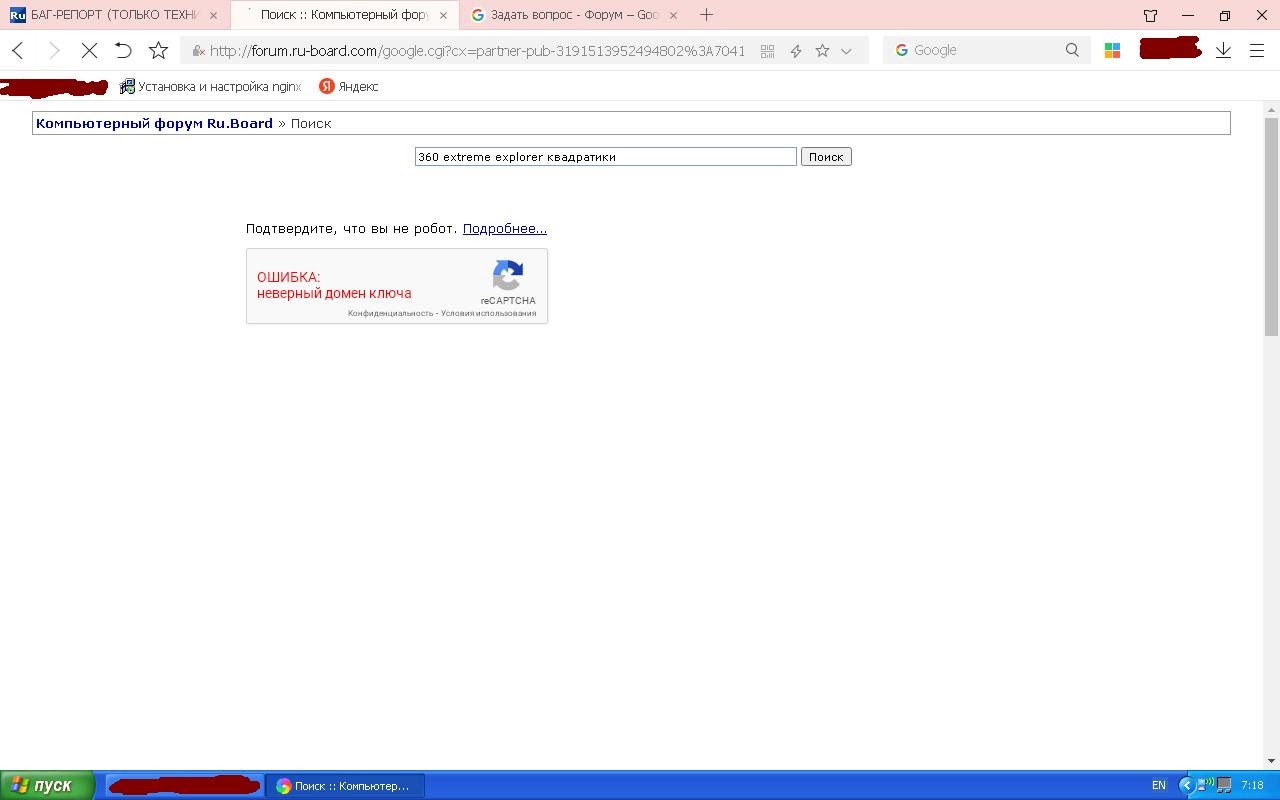Click the magnifier search icon
Screen dimensions: 1280x800
click(1072, 50)
